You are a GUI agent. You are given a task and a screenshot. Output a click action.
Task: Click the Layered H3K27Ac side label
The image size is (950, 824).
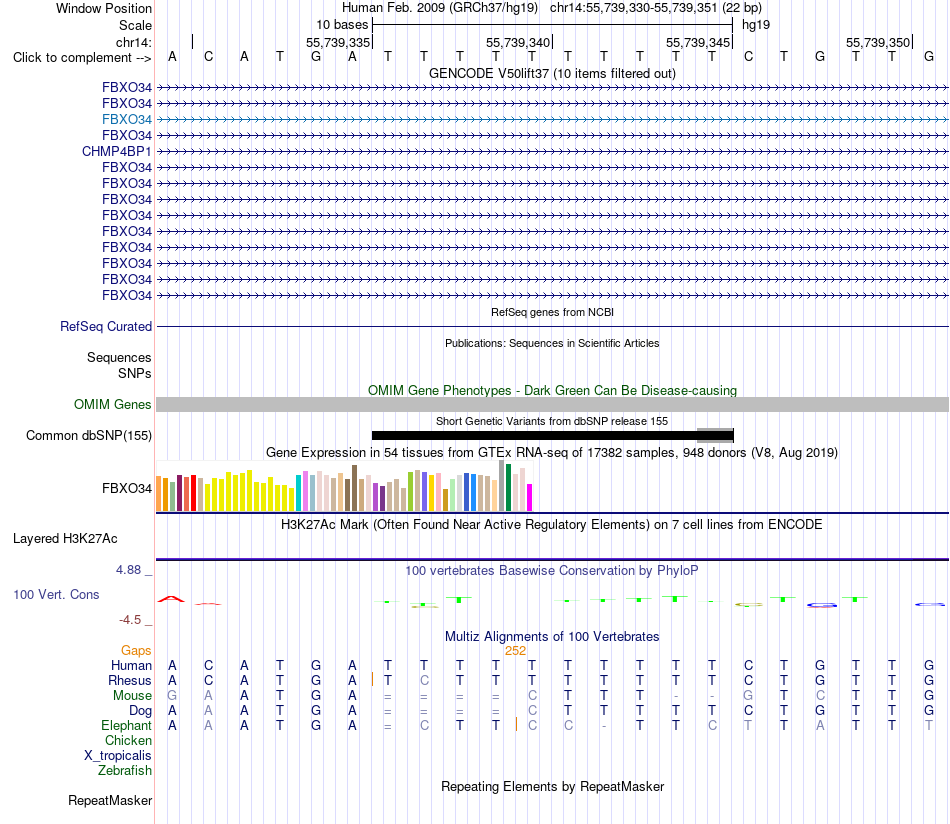65,539
